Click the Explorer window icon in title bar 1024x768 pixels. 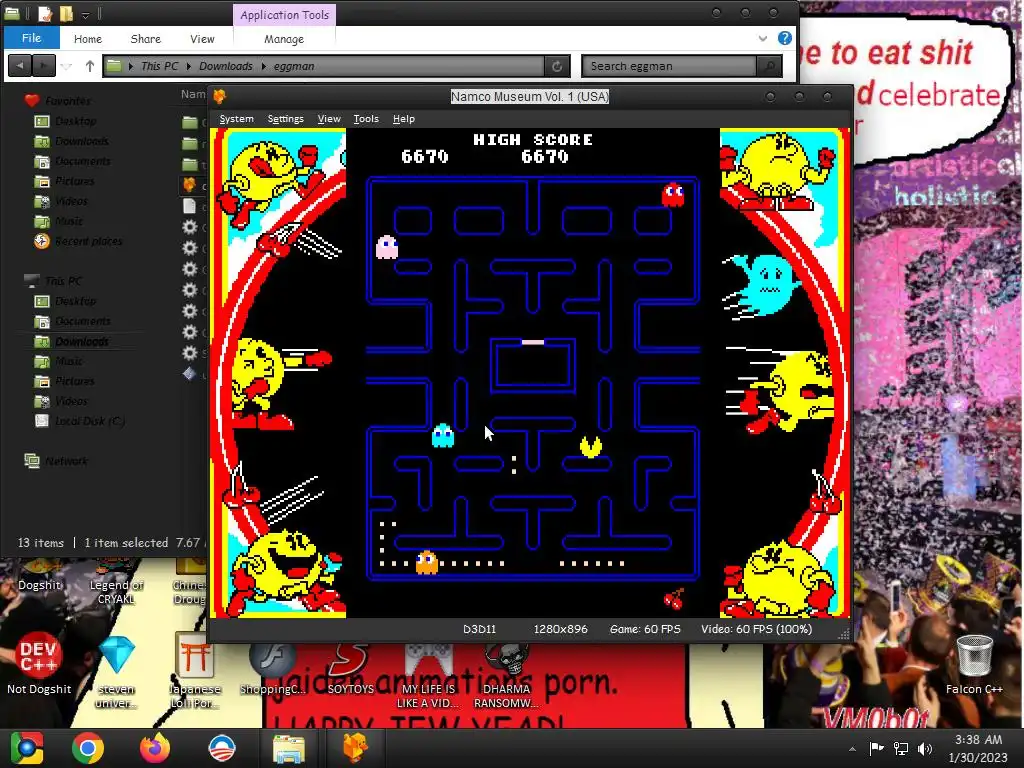pyautogui.click(x=12, y=13)
